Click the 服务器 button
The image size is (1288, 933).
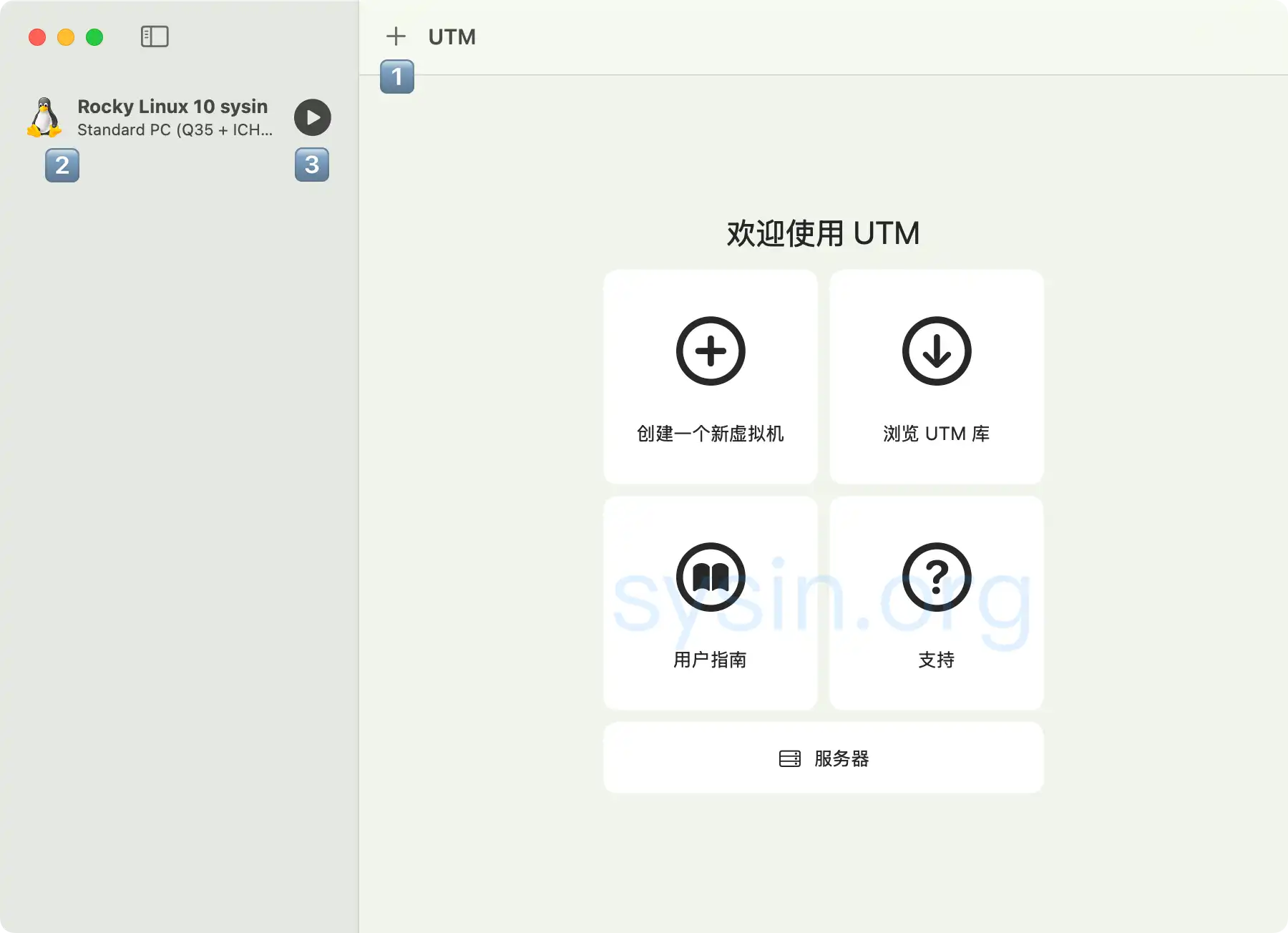824,758
